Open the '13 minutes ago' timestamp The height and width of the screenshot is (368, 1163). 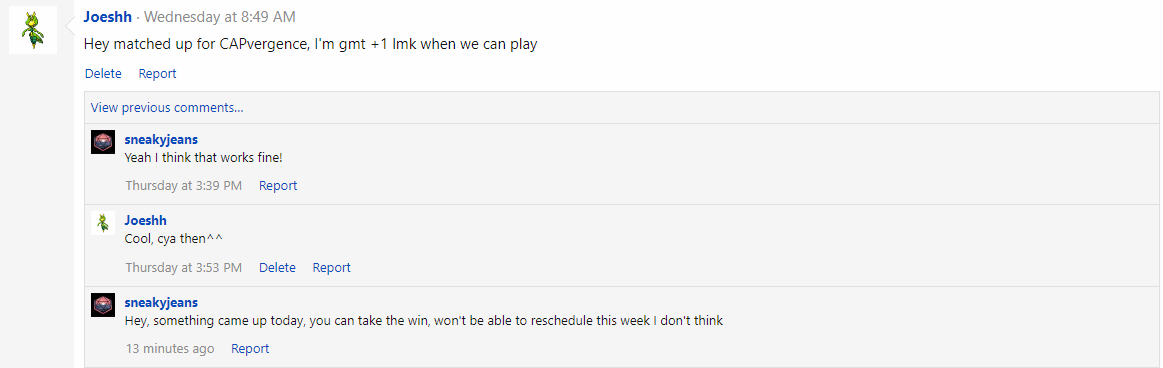pos(170,349)
